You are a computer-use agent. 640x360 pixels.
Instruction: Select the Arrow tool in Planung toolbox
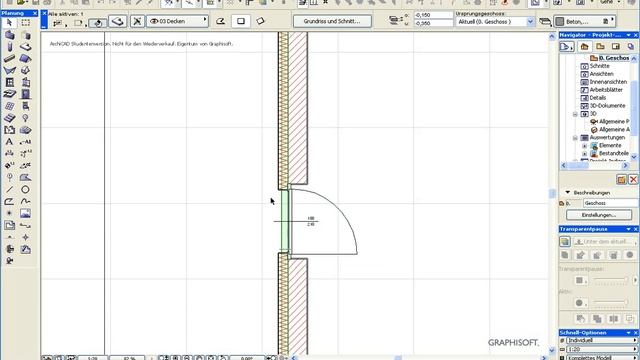click(9, 23)
